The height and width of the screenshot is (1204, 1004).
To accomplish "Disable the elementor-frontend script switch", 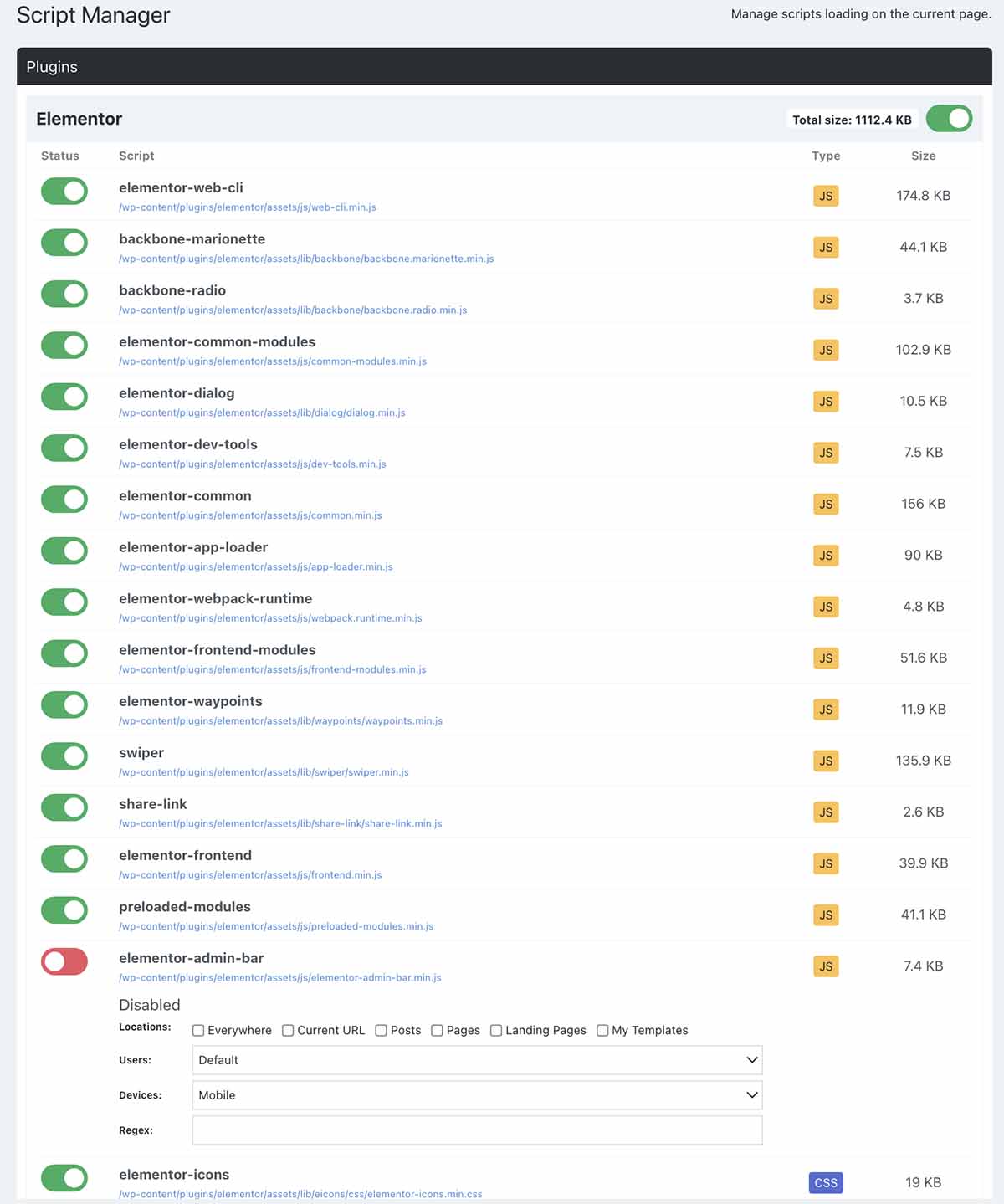I will point(64,859).
